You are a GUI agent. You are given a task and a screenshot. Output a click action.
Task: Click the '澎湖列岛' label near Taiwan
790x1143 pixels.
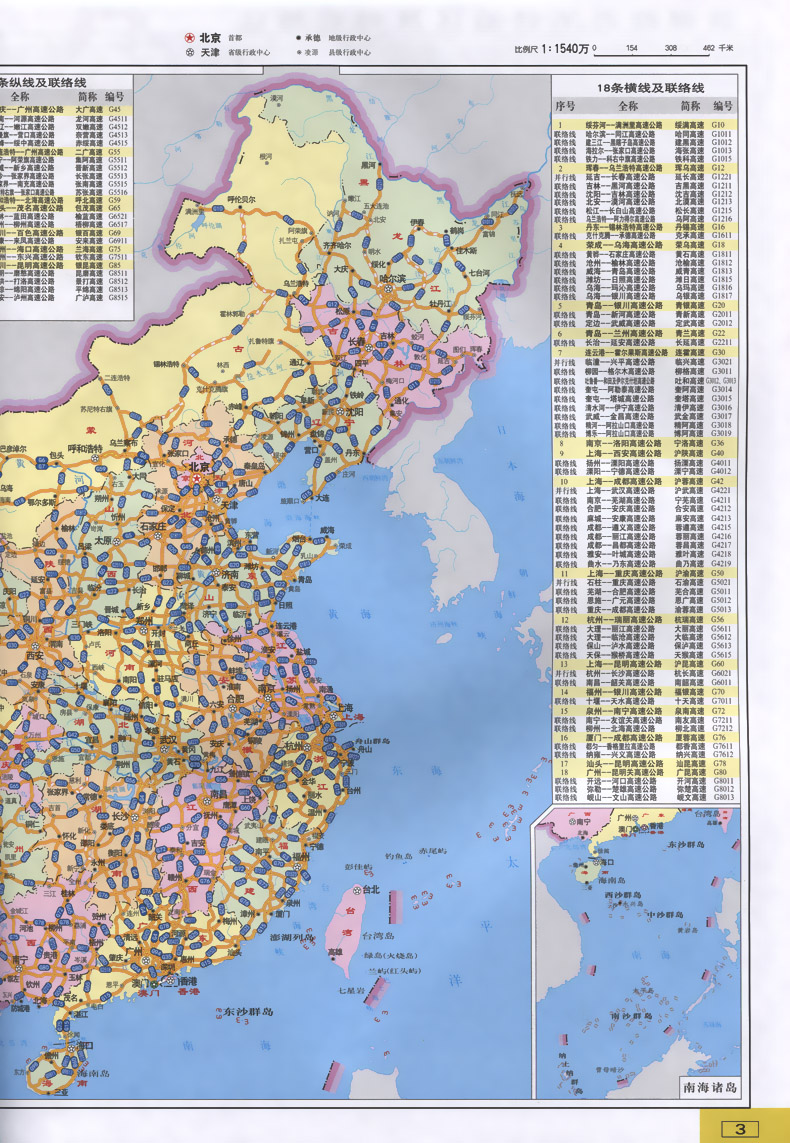pos(292,937)
